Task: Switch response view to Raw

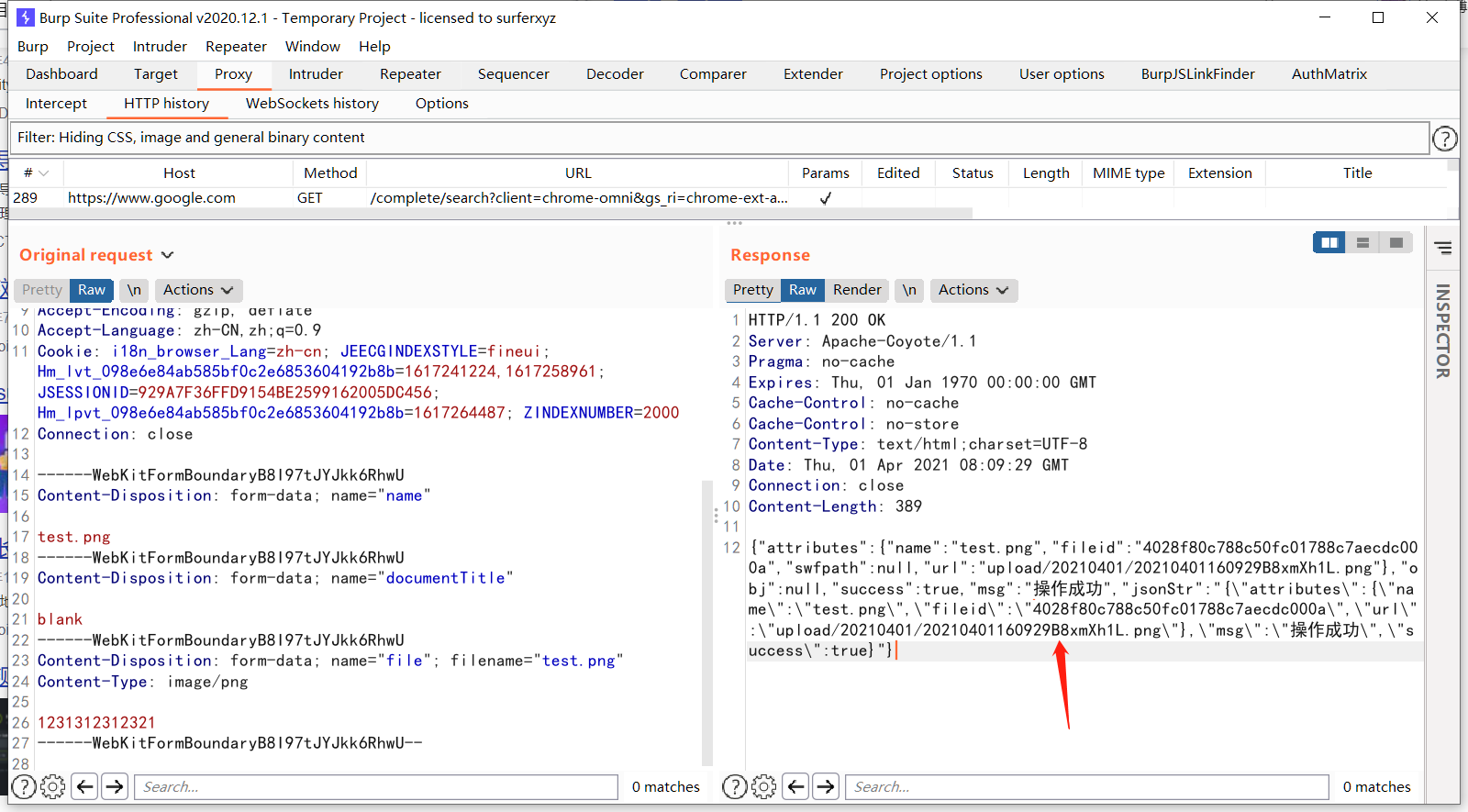Action: (x=803, y=290)
